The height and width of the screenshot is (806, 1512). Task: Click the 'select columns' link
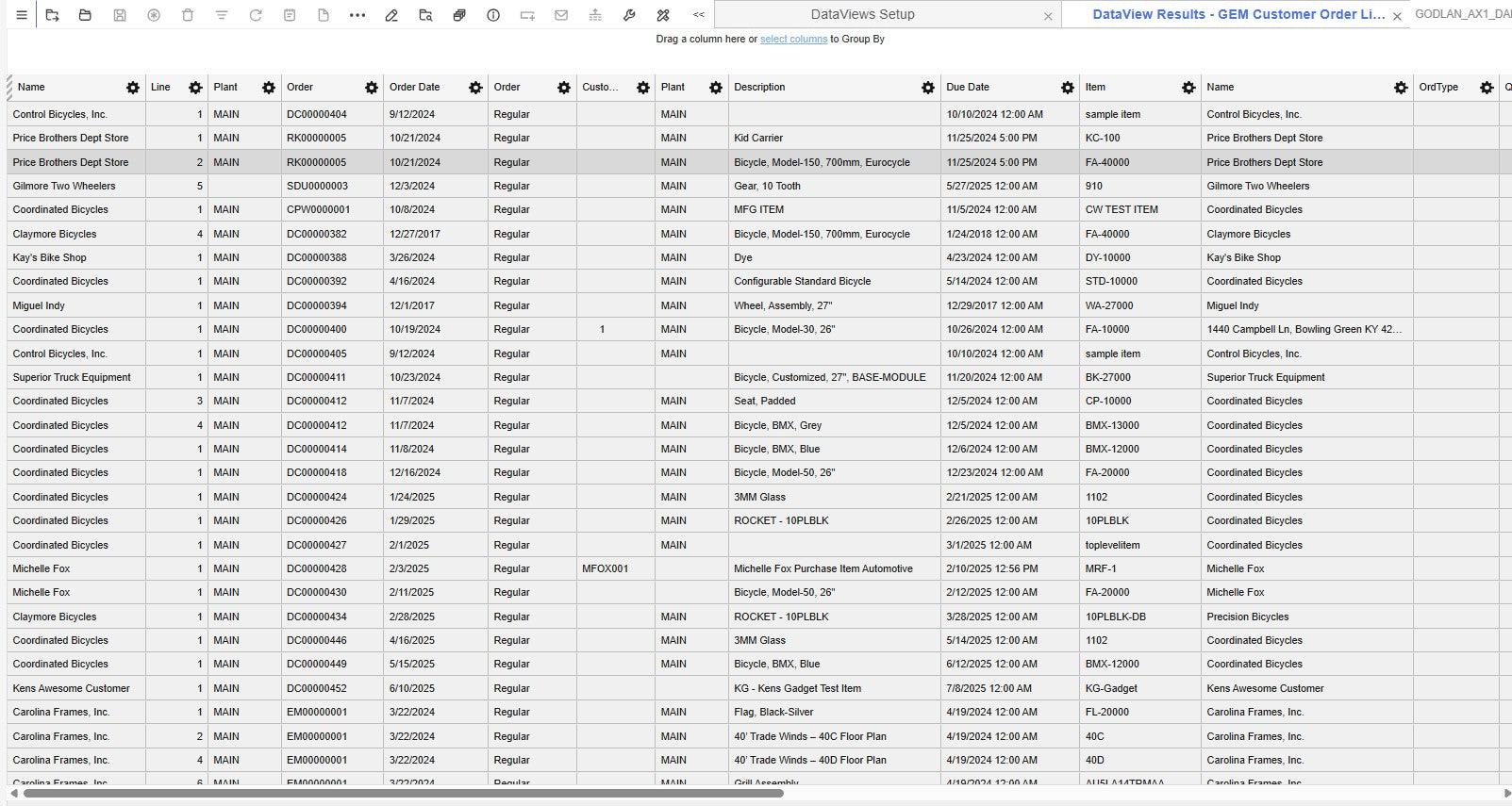[793, 40]
